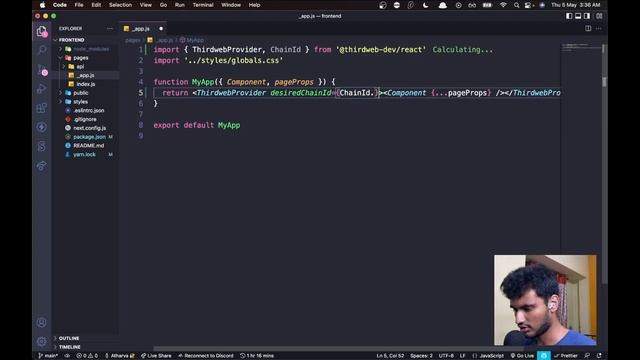Viewport: 640px width, 360px height.
Task: Open Source Control view in activity bar
Action: 42,69
